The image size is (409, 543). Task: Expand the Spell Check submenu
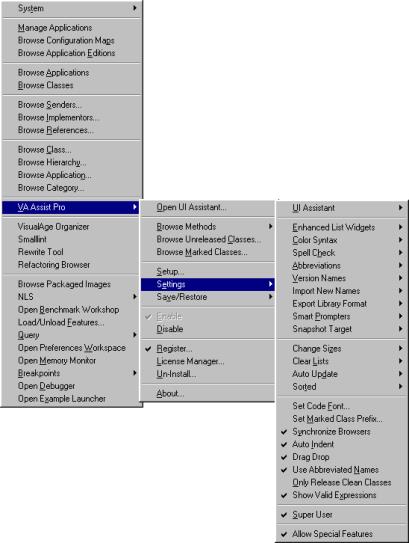pos(342,253)
